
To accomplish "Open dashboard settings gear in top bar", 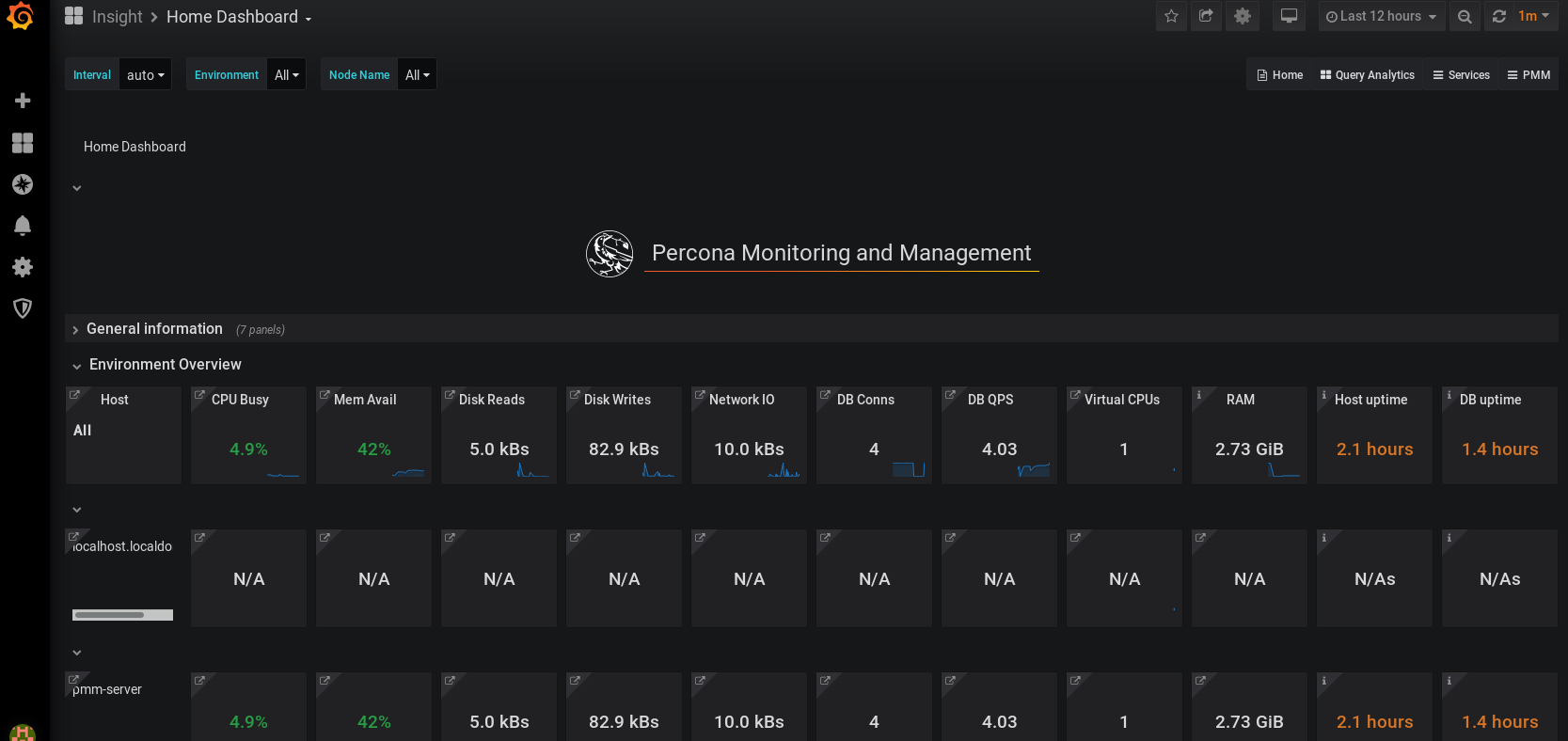I will (x=1243, y=16).
